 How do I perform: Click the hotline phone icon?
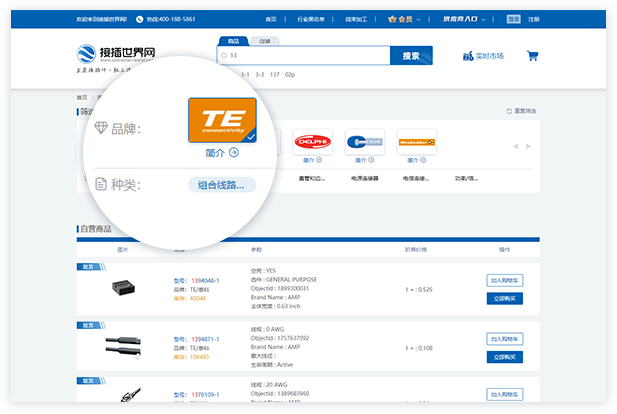139,19
